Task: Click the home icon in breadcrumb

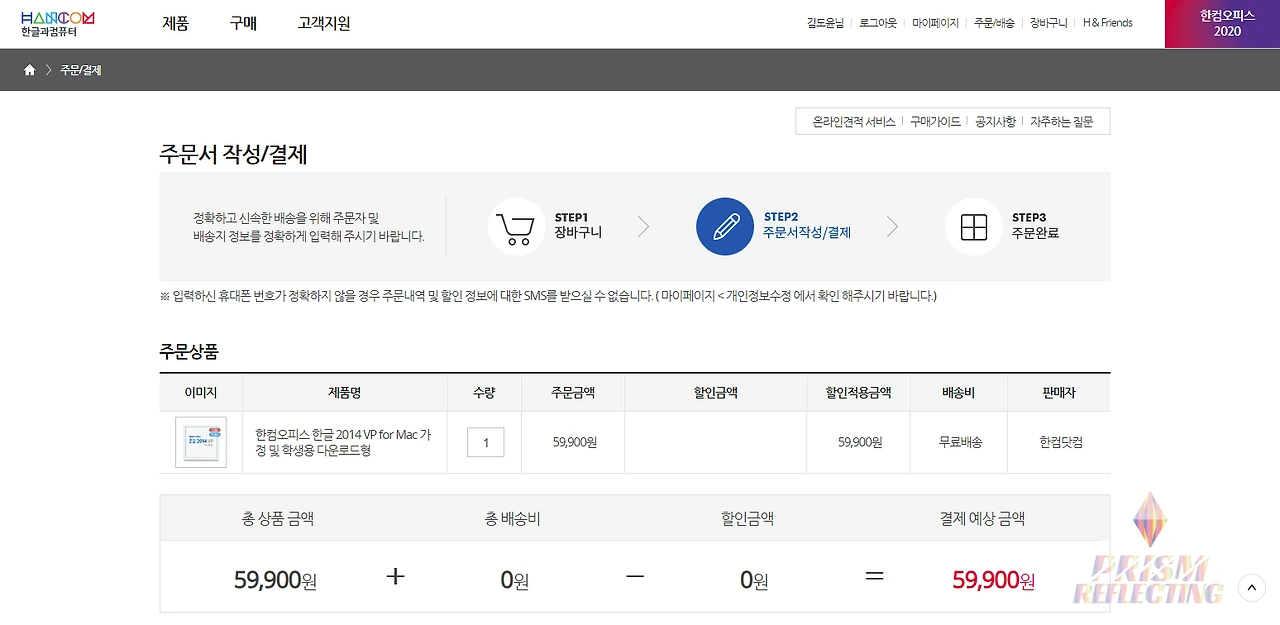Action: pyautogui.click(x=30, y=70)
